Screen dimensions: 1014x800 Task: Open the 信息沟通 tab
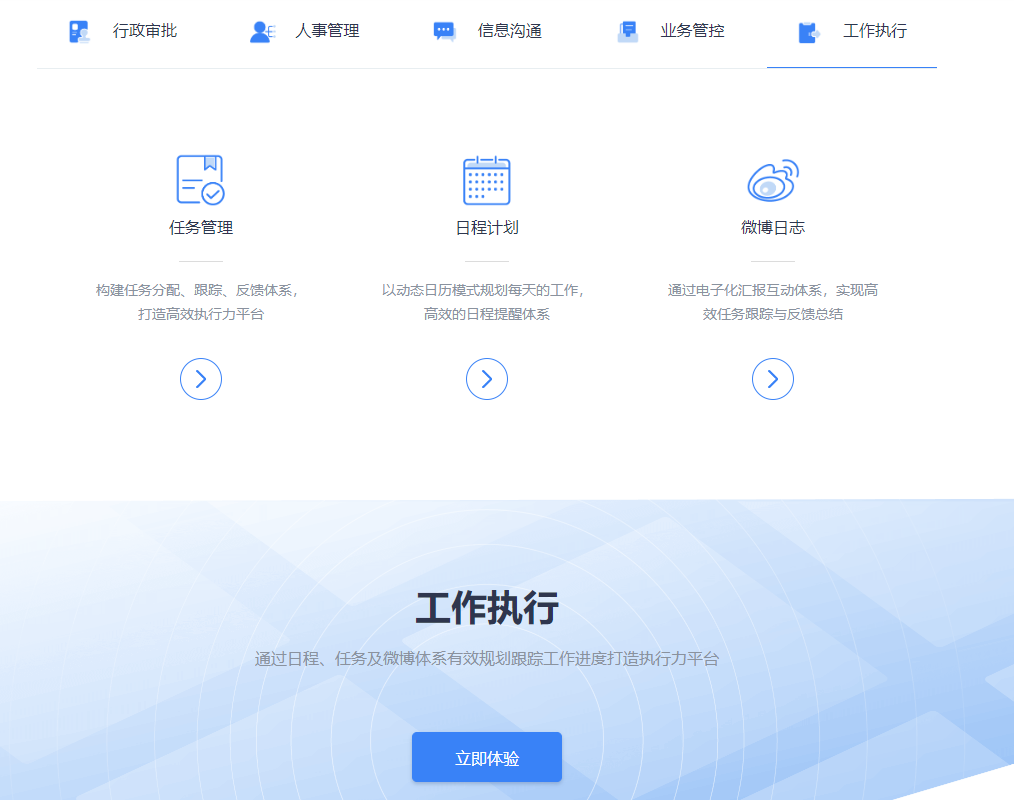(508, 30)
